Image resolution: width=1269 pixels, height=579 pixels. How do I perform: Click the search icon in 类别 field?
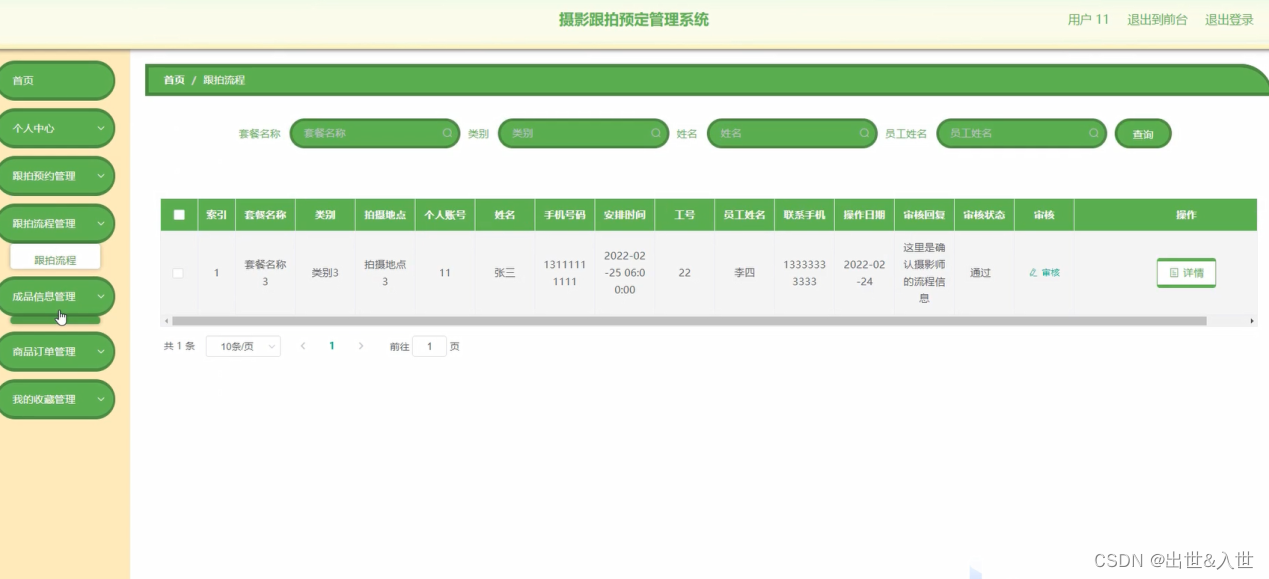(x=656, y=133)
